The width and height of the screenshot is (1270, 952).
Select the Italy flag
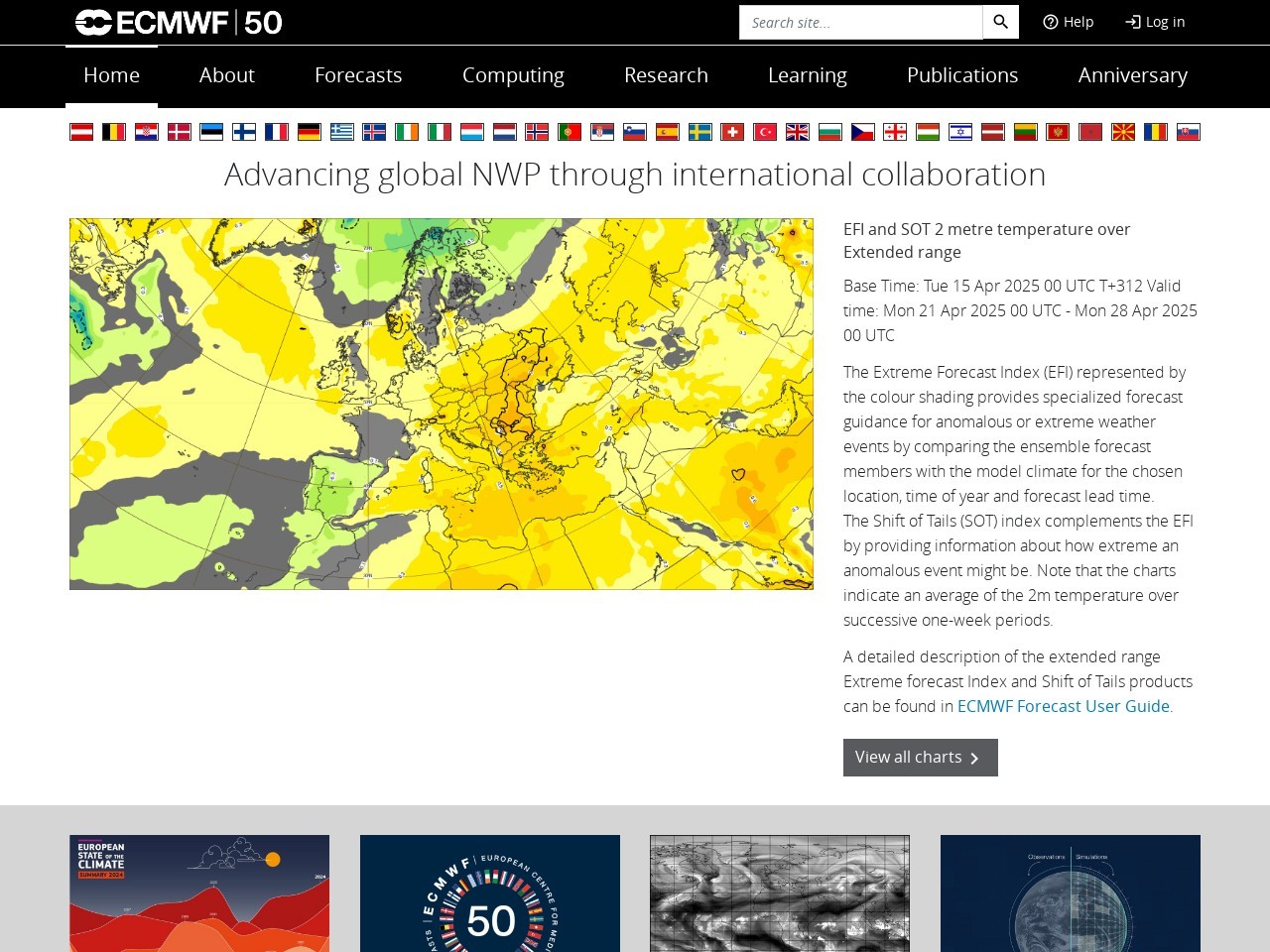tap(440, 132)
